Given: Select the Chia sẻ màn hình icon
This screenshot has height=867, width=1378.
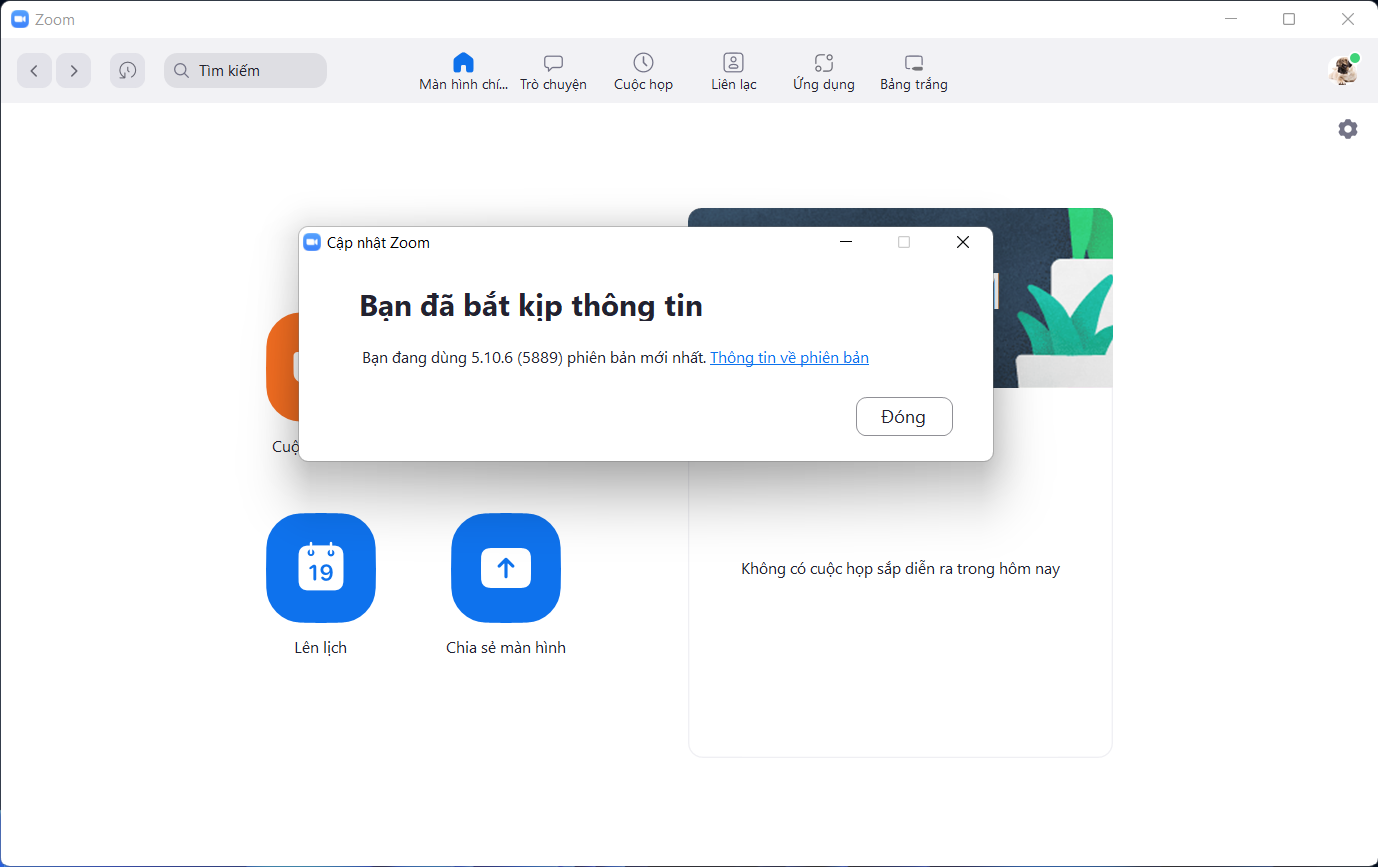Looking at the screenshot, I should tap(505, 568).
